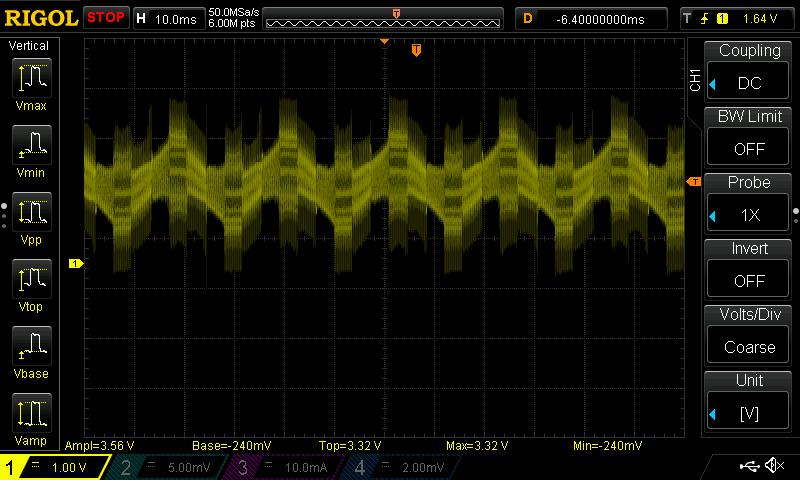Click the orange trigger position T marker
800x480 pixels.
click(x=416, y=50)
